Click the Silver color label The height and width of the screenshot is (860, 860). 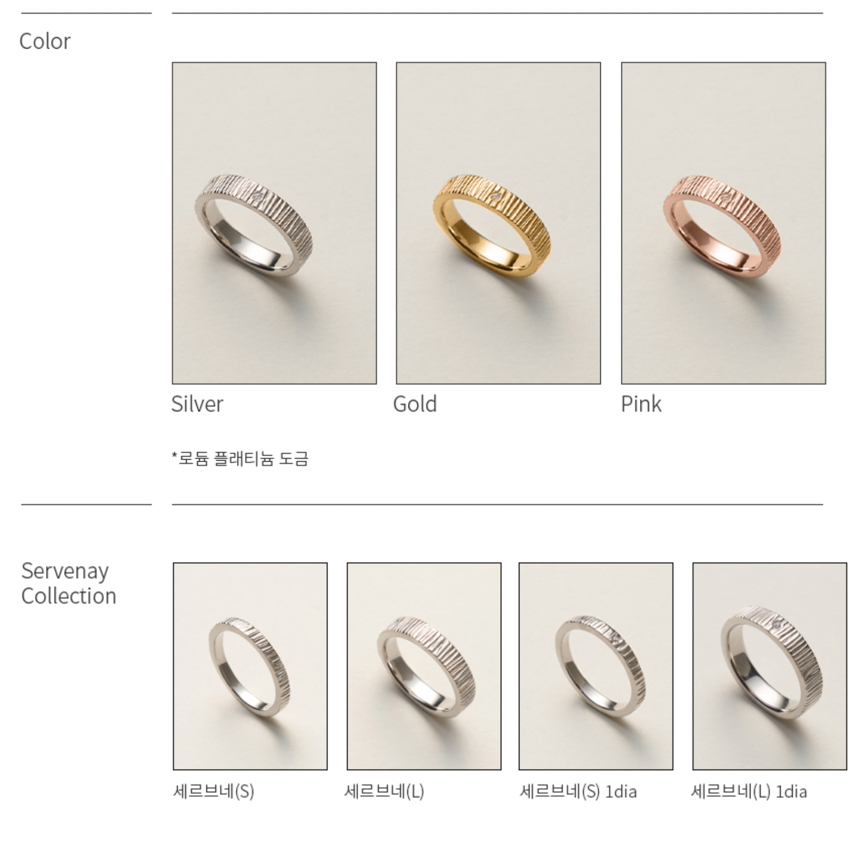click(197, 404)
